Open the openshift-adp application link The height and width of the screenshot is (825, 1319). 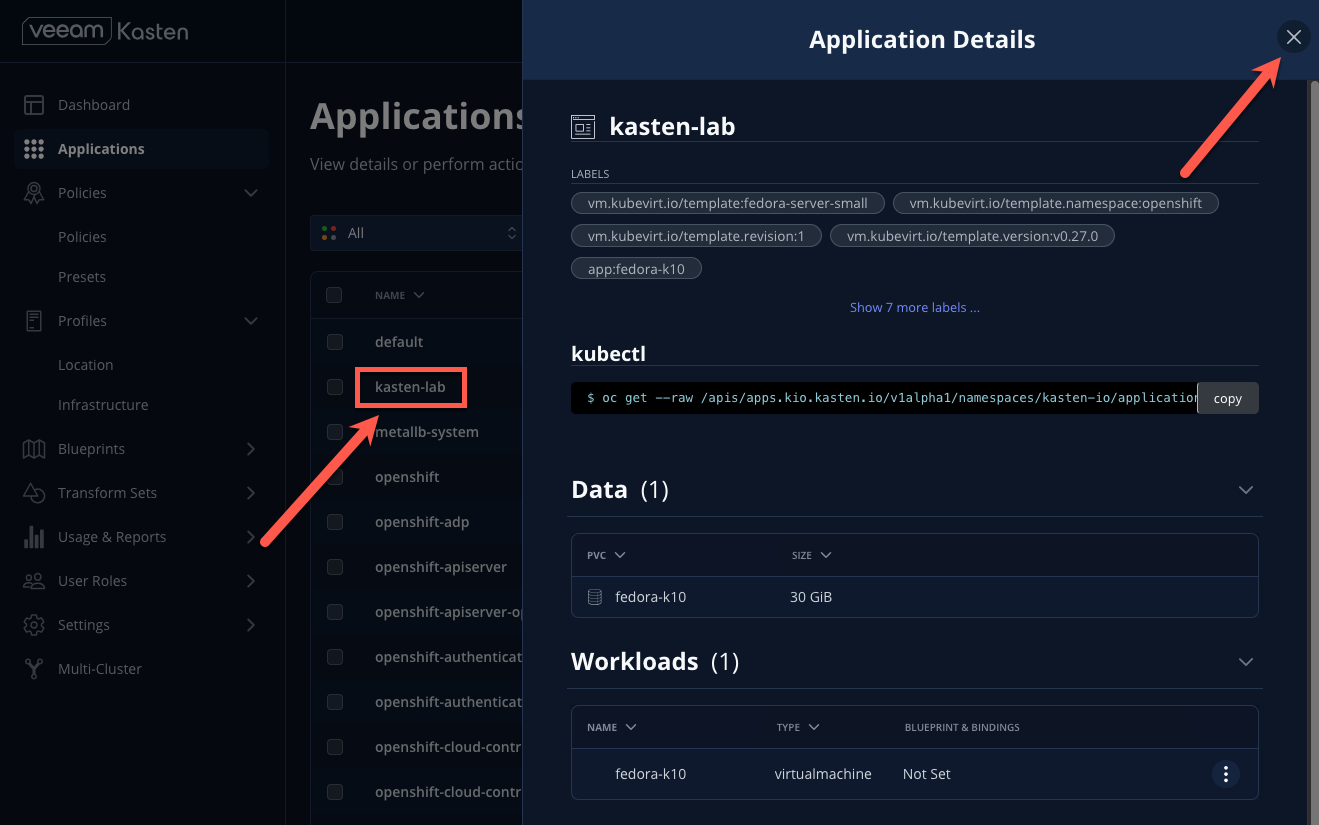(x=422, y=522)
